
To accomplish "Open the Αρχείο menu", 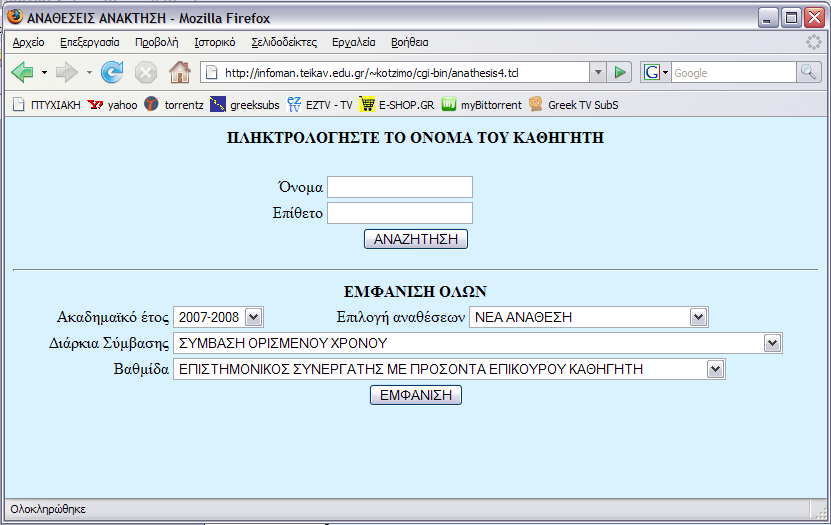I will coord(29,42).
